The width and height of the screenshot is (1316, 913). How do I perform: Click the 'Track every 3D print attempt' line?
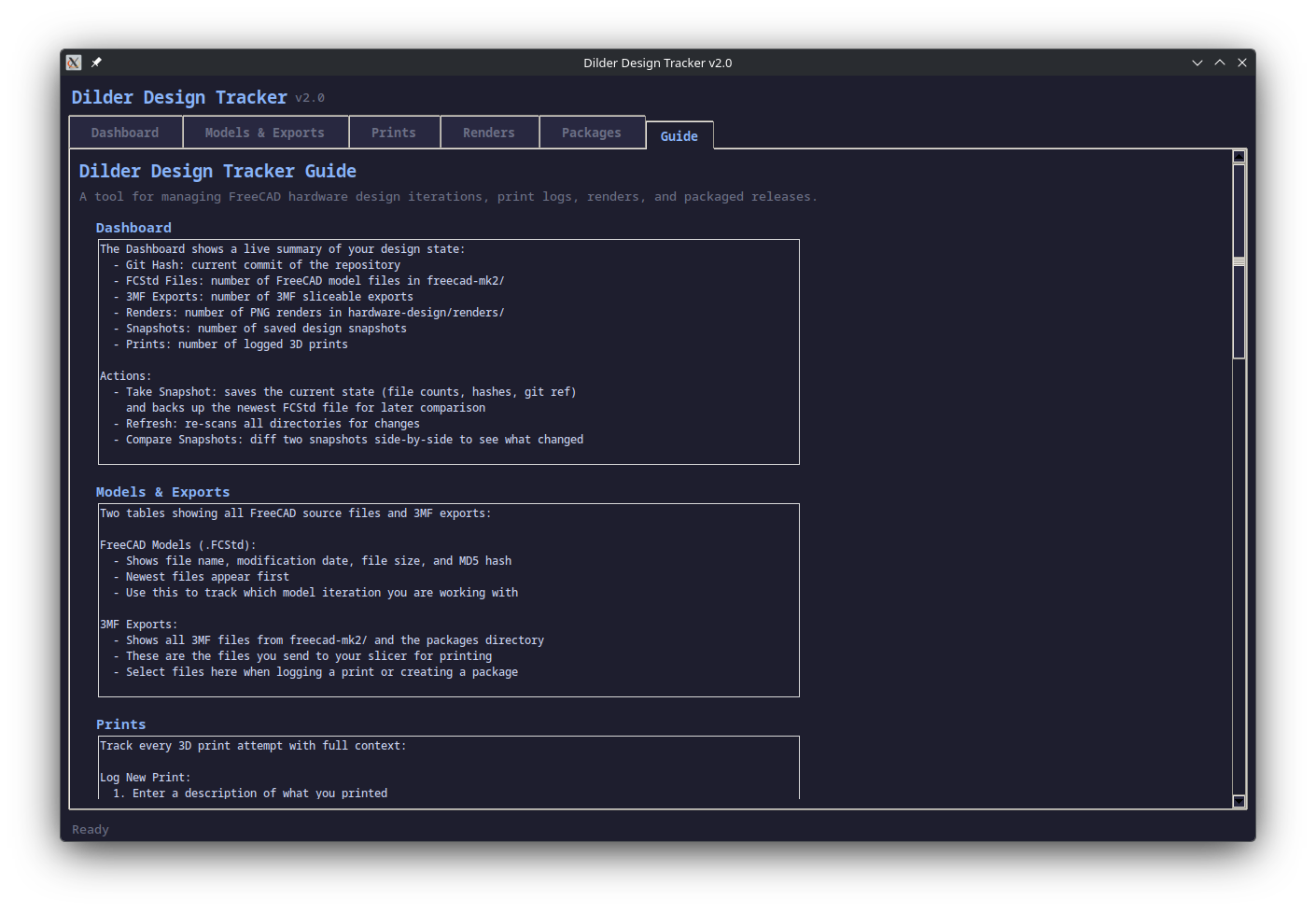click(253, 746)
